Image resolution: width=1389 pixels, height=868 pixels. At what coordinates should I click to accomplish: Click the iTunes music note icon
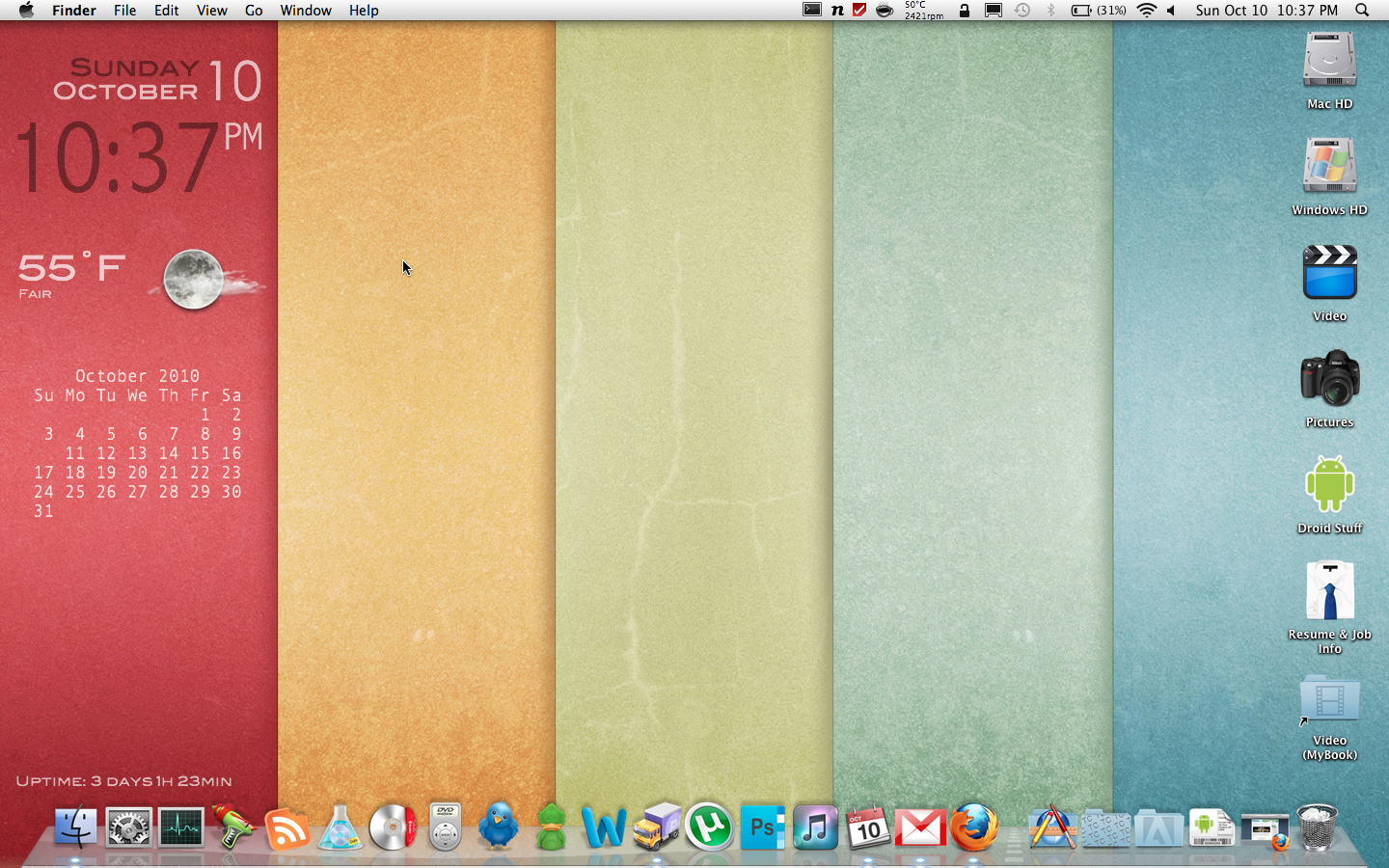[815, 827]
